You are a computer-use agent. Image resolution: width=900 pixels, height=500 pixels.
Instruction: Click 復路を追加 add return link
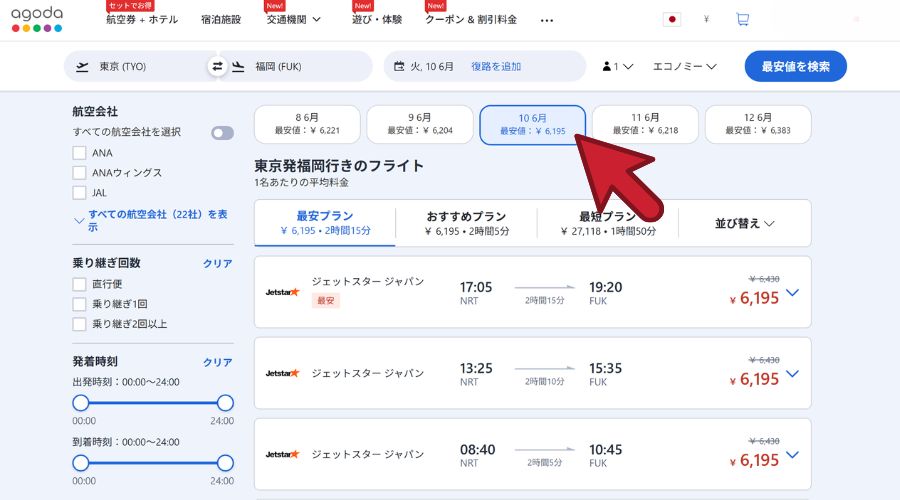coord(496,67)
